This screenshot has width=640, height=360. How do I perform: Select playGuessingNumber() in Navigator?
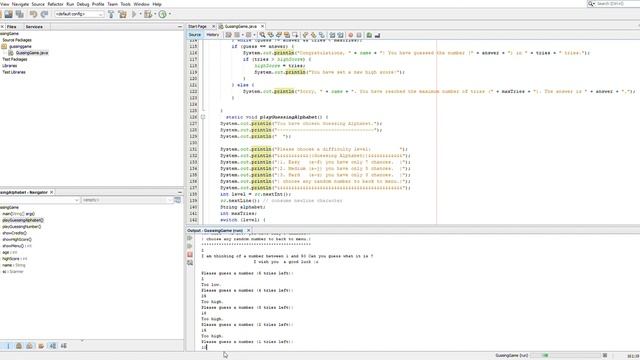[x=22, y=227]
